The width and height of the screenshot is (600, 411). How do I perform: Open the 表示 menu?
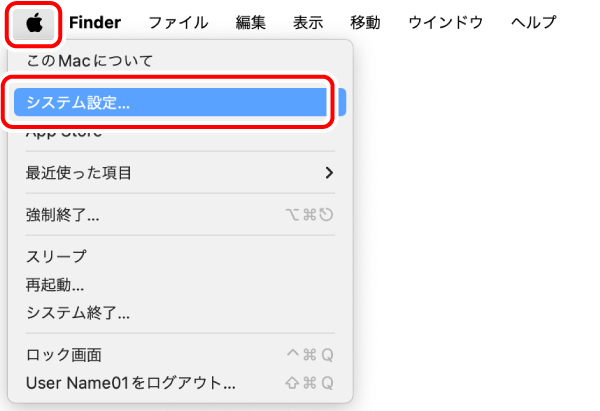click(308, 23)
